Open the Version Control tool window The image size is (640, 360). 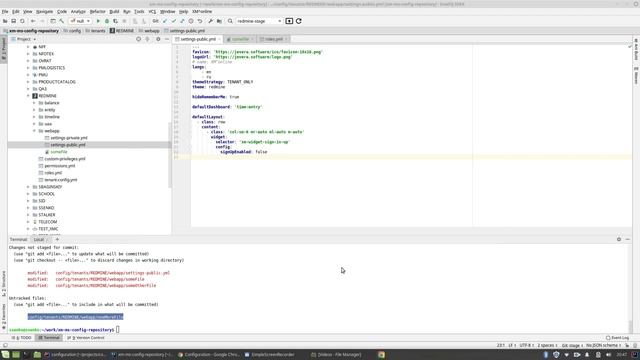click(x=86, y=338)
